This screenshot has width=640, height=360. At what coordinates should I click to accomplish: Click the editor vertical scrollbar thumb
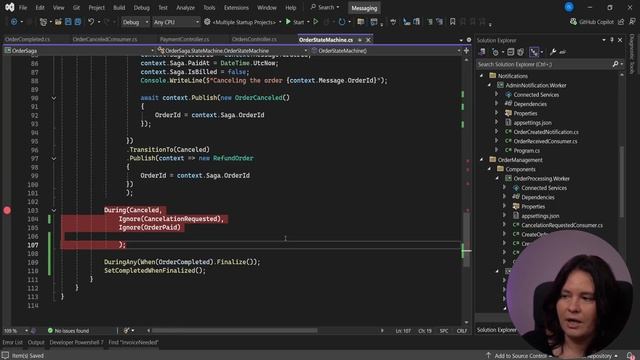(x=467, y=239)
